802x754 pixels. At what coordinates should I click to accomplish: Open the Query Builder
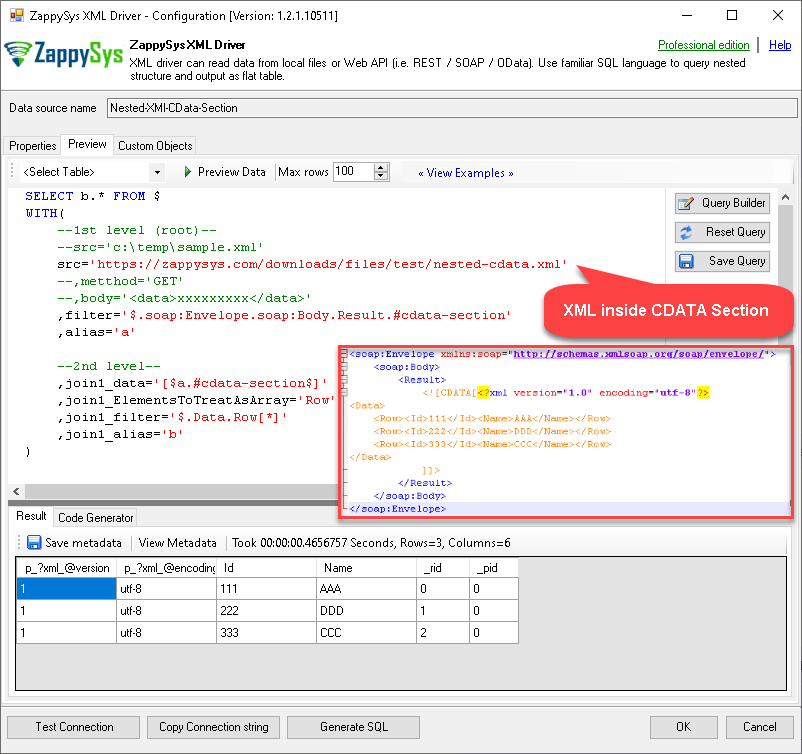(721, 203)
